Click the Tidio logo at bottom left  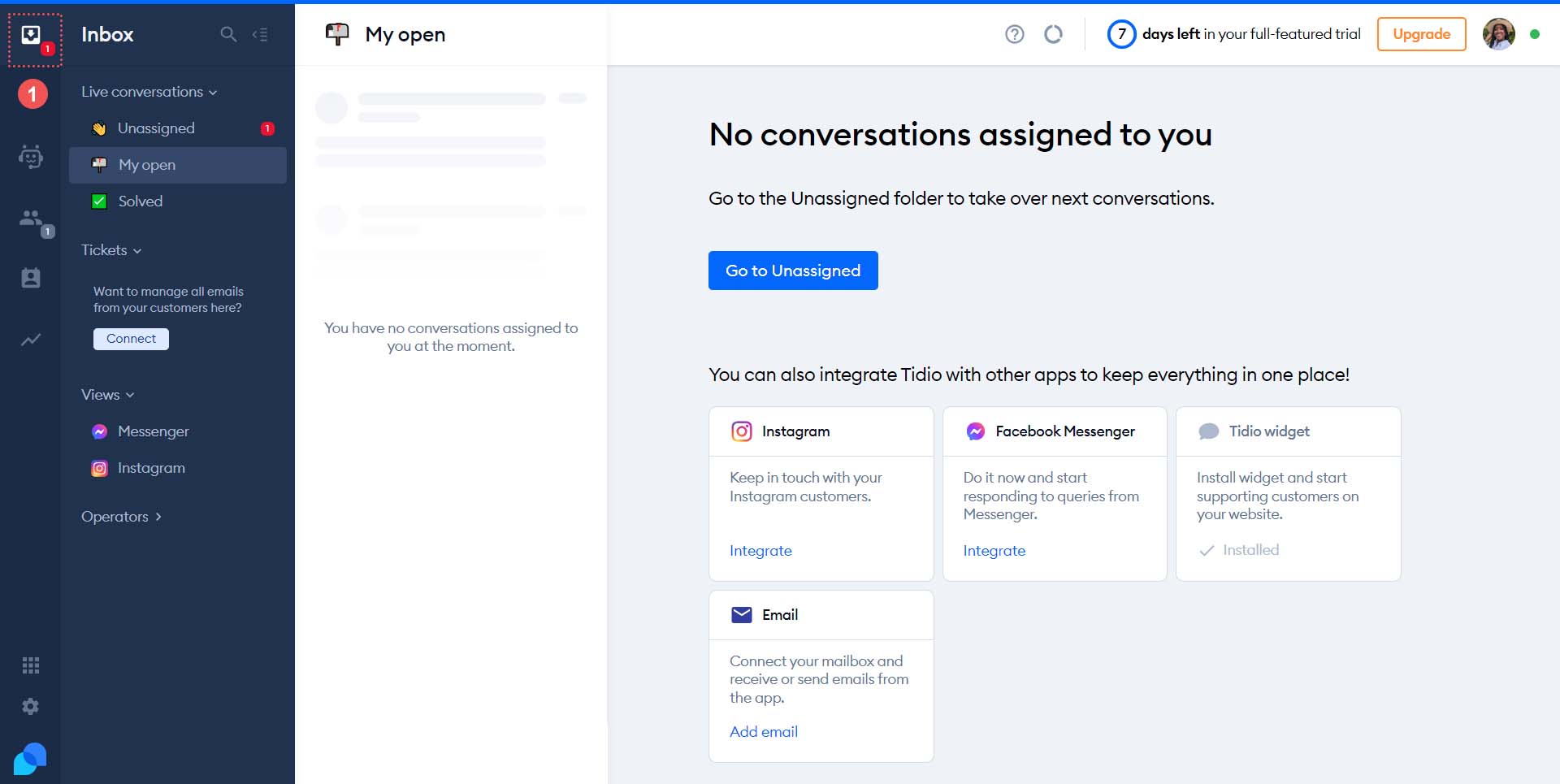[29, 758]
